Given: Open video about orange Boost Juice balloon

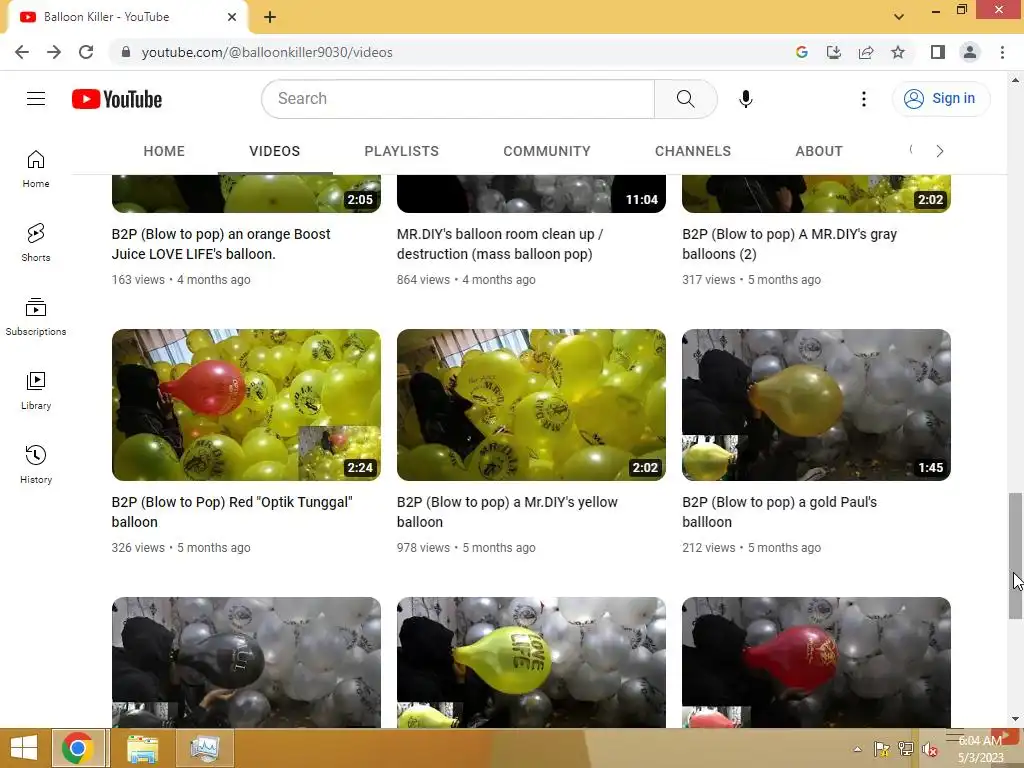Looking at the screenshot, I should 221,244.
